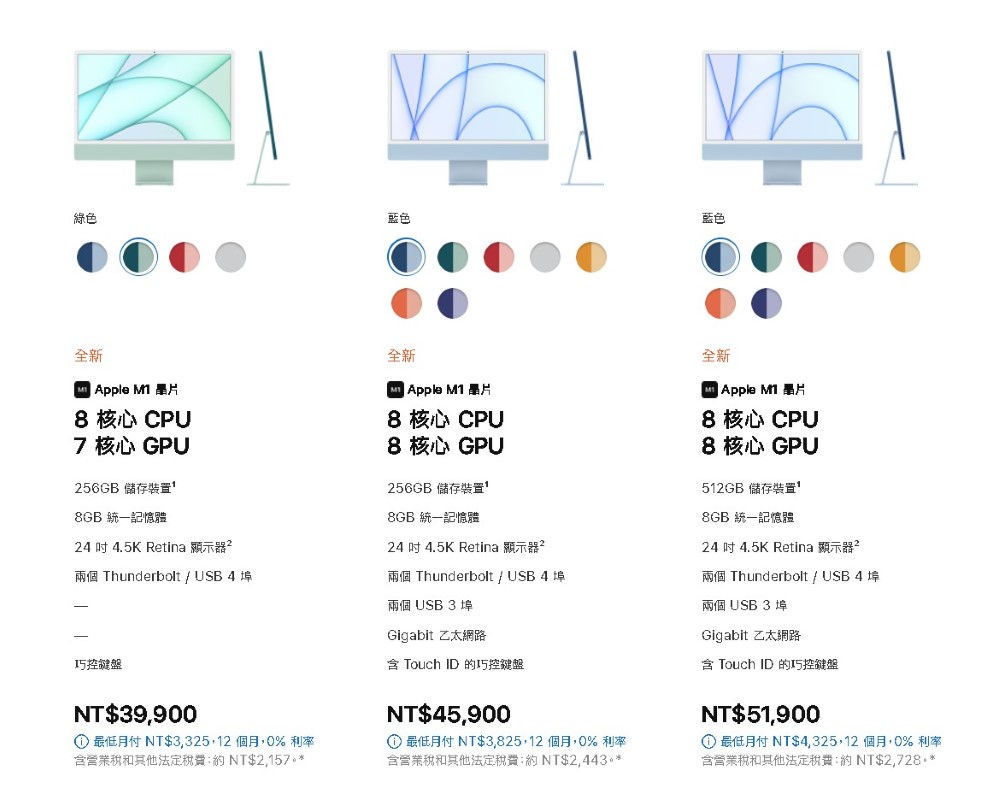Select the silver swatch on the NT$51,900 iMac
The width and height of the screenshot is (1000, 789).
click(858, 257)
